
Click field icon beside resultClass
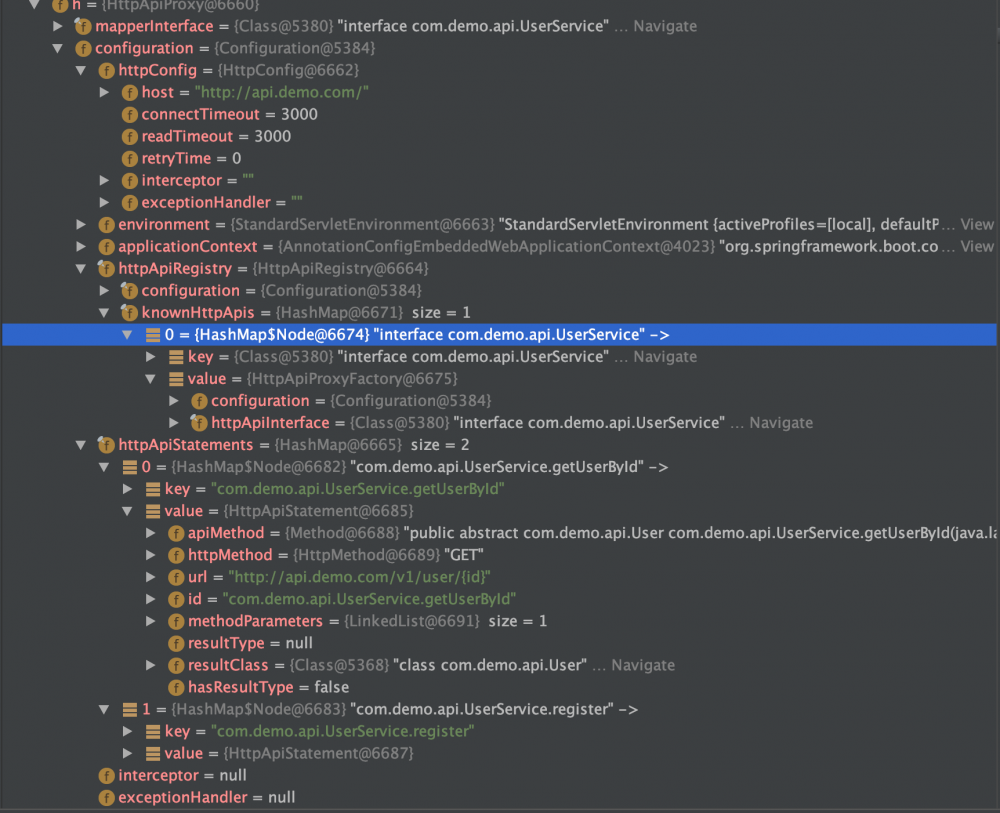tap(176, 666)
